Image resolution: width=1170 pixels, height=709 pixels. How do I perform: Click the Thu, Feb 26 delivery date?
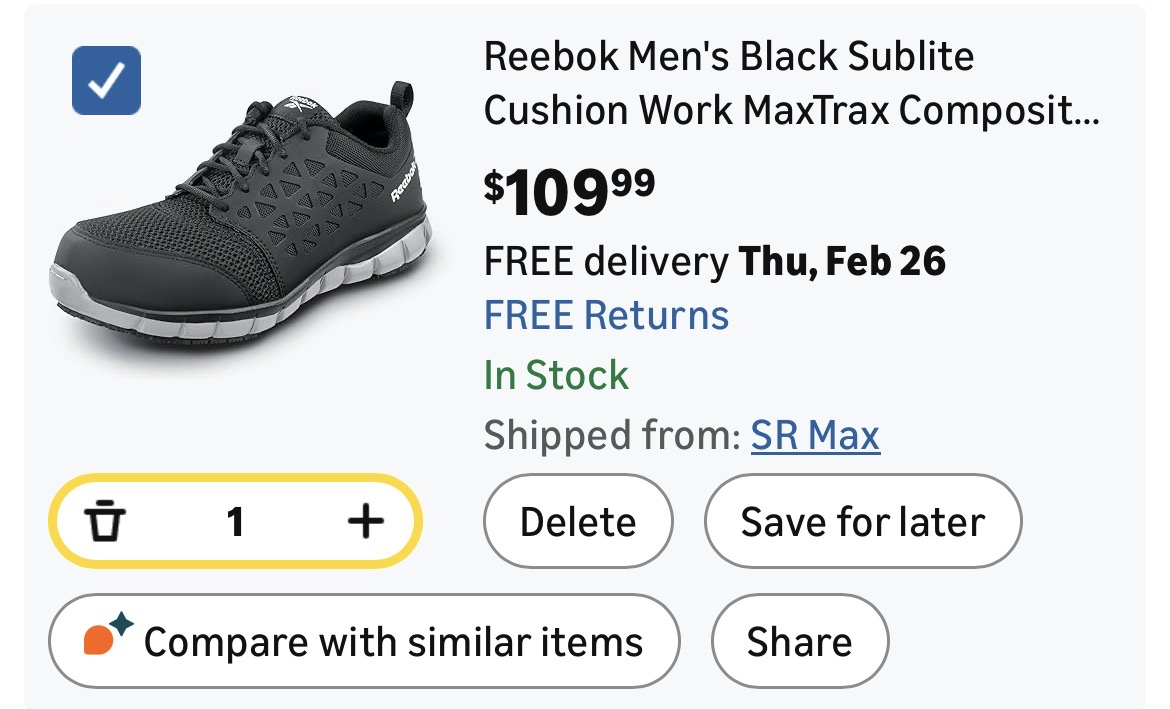tap(842, 262)
